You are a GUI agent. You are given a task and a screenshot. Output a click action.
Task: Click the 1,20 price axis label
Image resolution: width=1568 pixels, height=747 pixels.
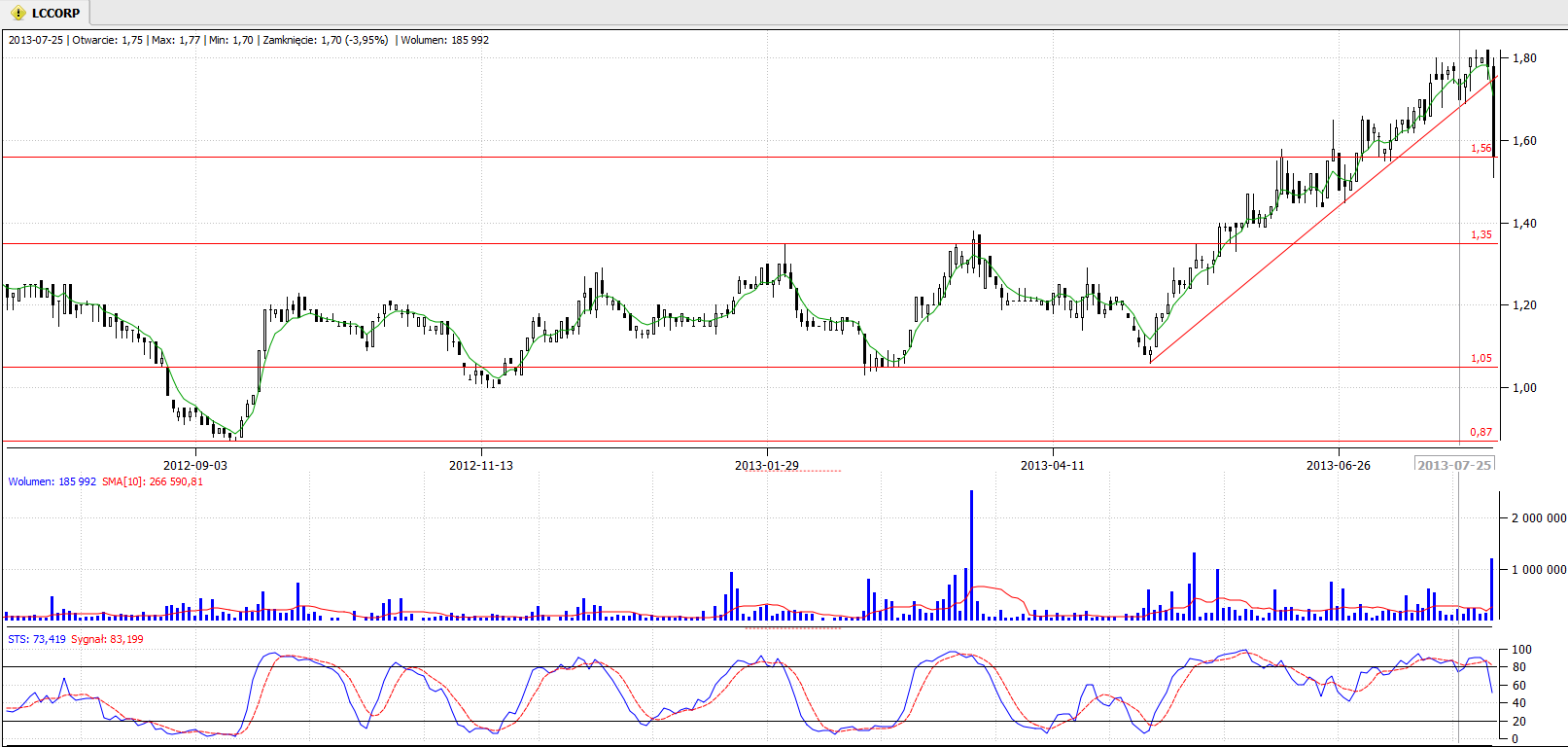pos(1524,304)
